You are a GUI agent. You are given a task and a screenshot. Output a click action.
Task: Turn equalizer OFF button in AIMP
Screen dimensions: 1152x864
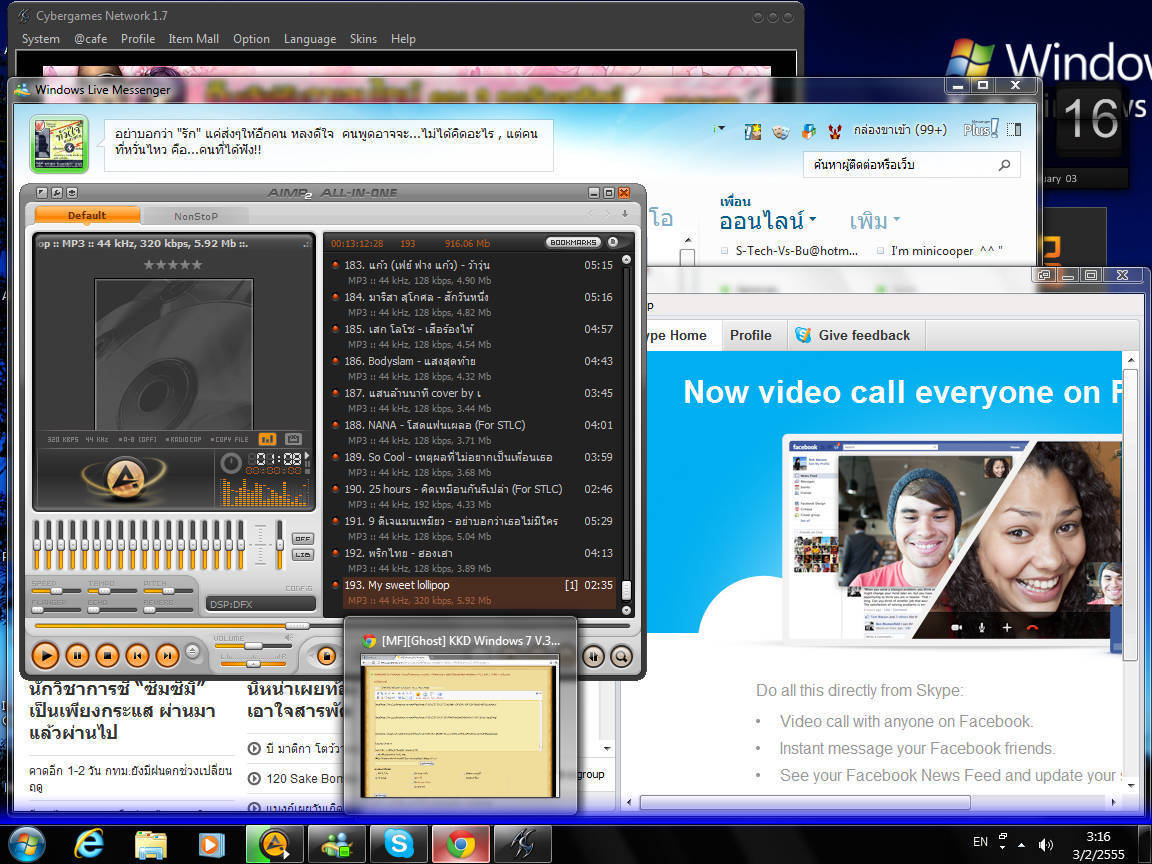point(303,539)
